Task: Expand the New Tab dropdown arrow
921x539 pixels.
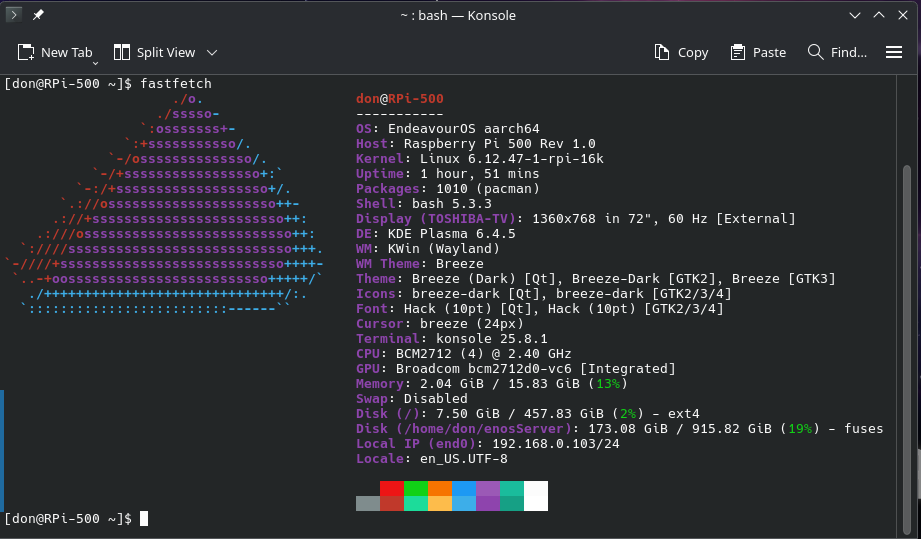Action: (97, 62)
